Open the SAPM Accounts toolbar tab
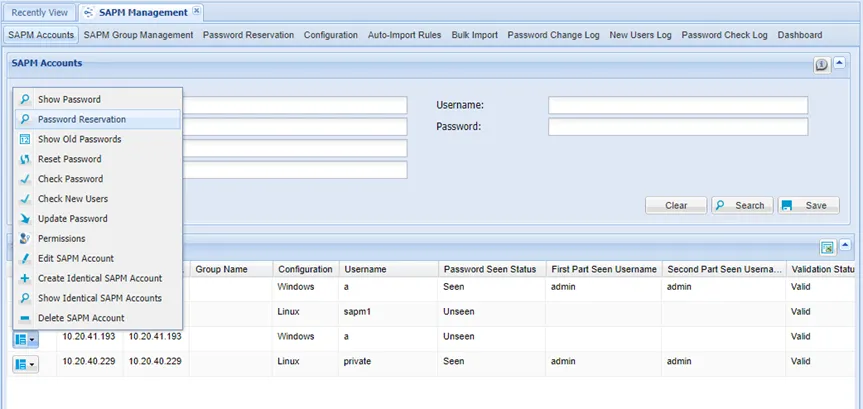 (x=41, y=35)
